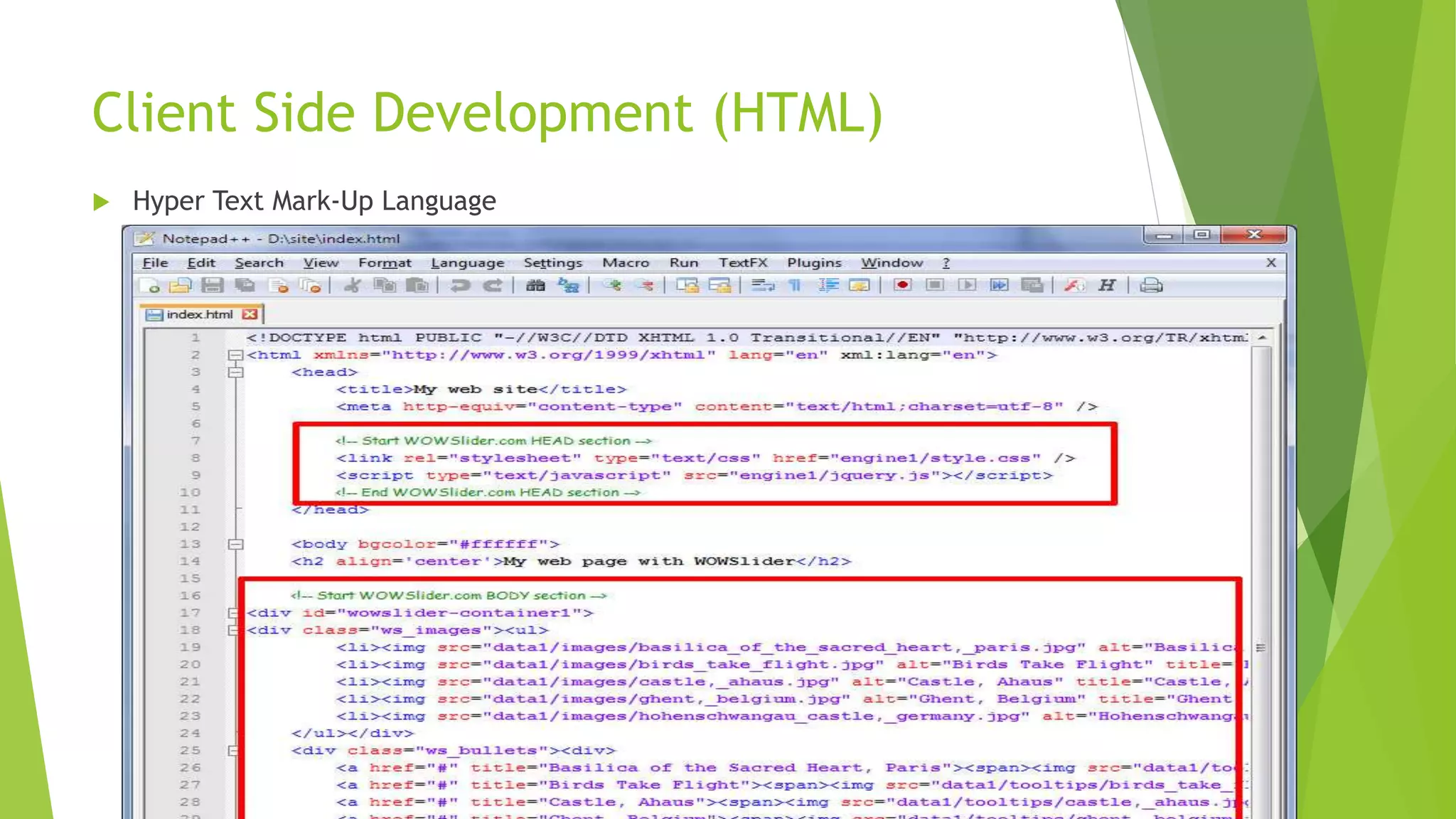Viewport: 1456px width, 819px height.
Task: Click the synchronize vertical scrolling icon
Action: pyautogui.click(x=687, y=286)
